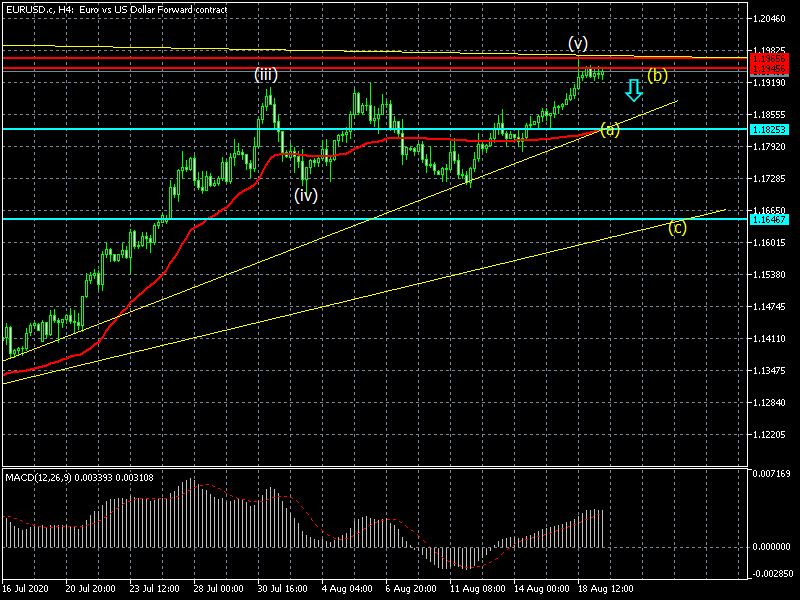800x600 pixels.
Task: Select the white (v) wave label
Action: click(x=578, y=43)
